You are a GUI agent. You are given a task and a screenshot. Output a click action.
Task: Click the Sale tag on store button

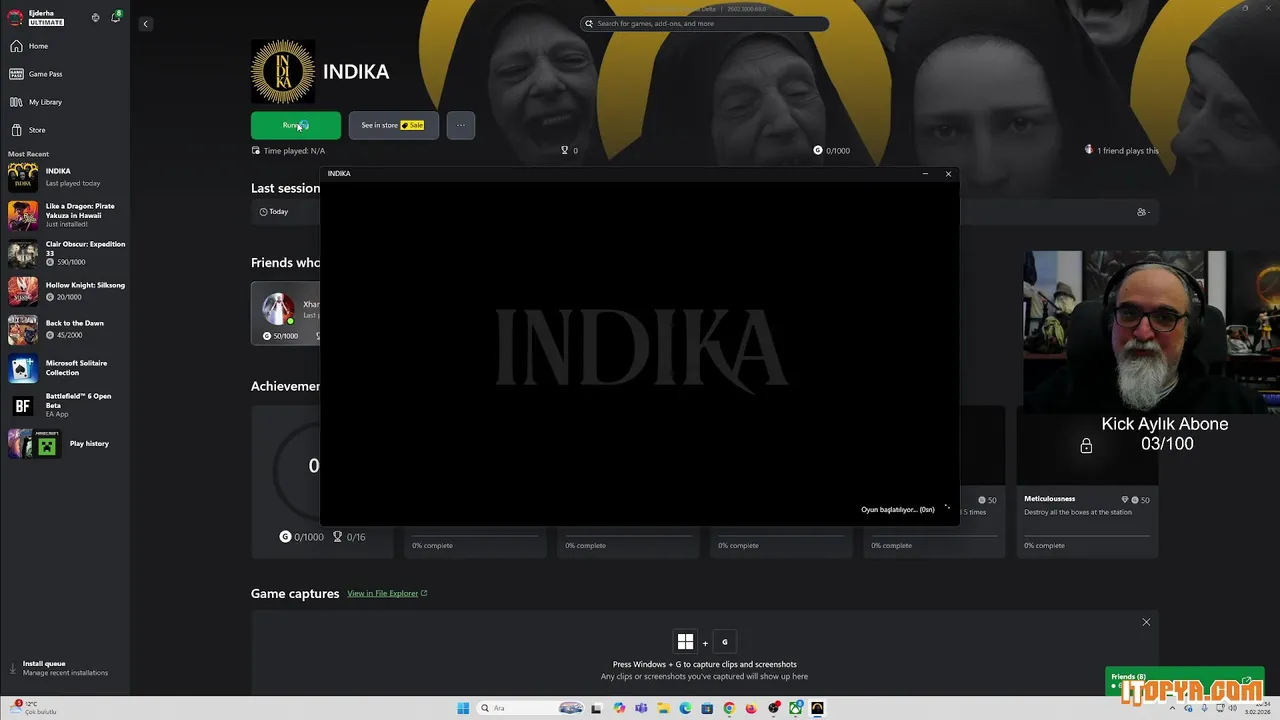click(x=412, y=125)
